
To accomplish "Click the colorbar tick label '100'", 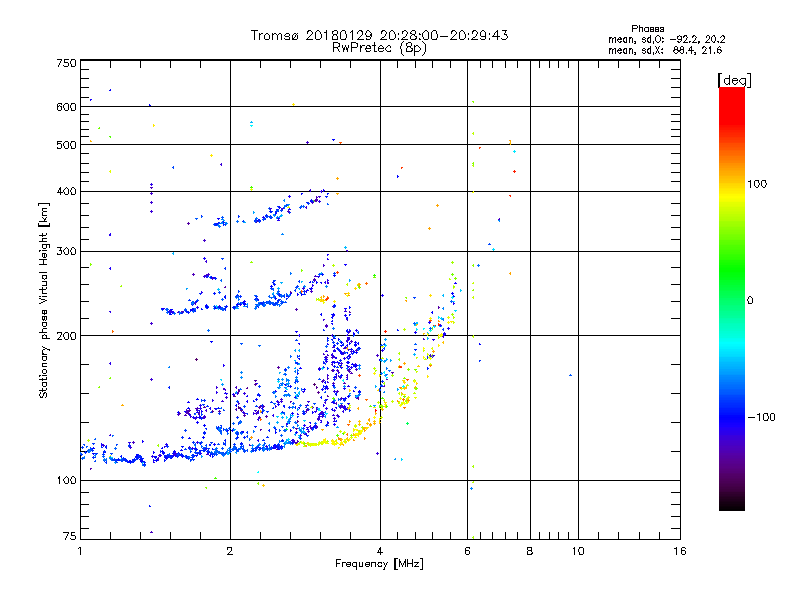I will click(757, 184).
